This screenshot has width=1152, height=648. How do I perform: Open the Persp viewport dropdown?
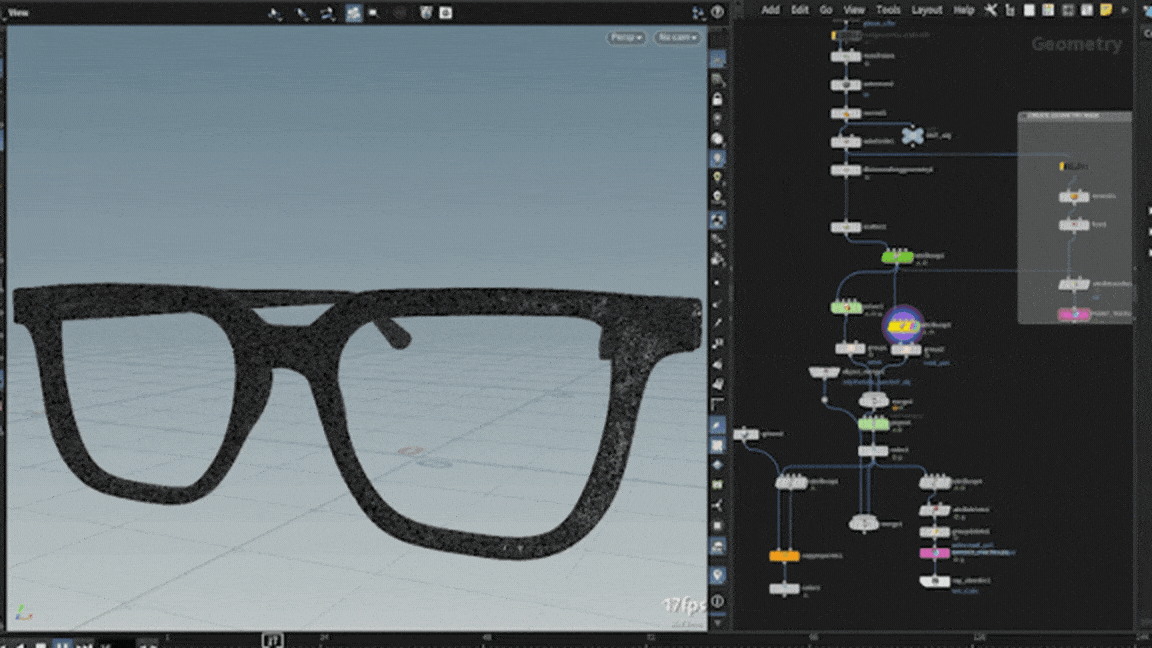[x=626, y=38]
